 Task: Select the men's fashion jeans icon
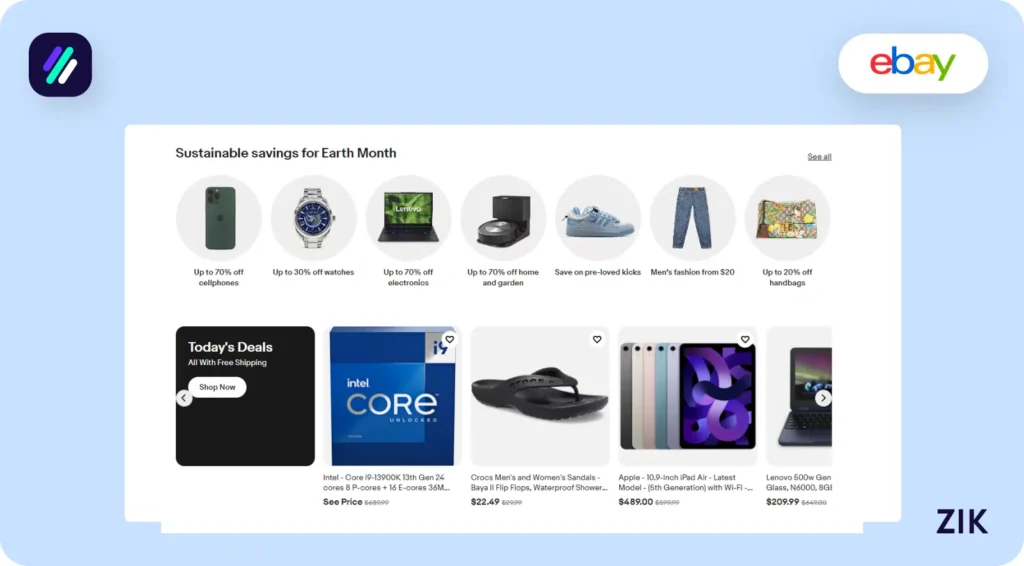[692, 218]
